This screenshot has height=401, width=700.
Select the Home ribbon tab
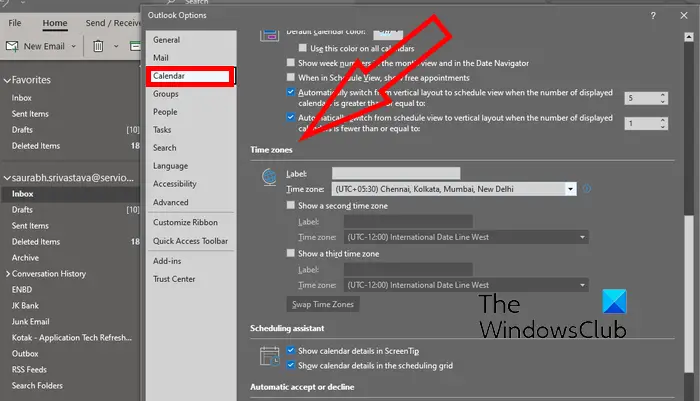click(x=55, y=23)
